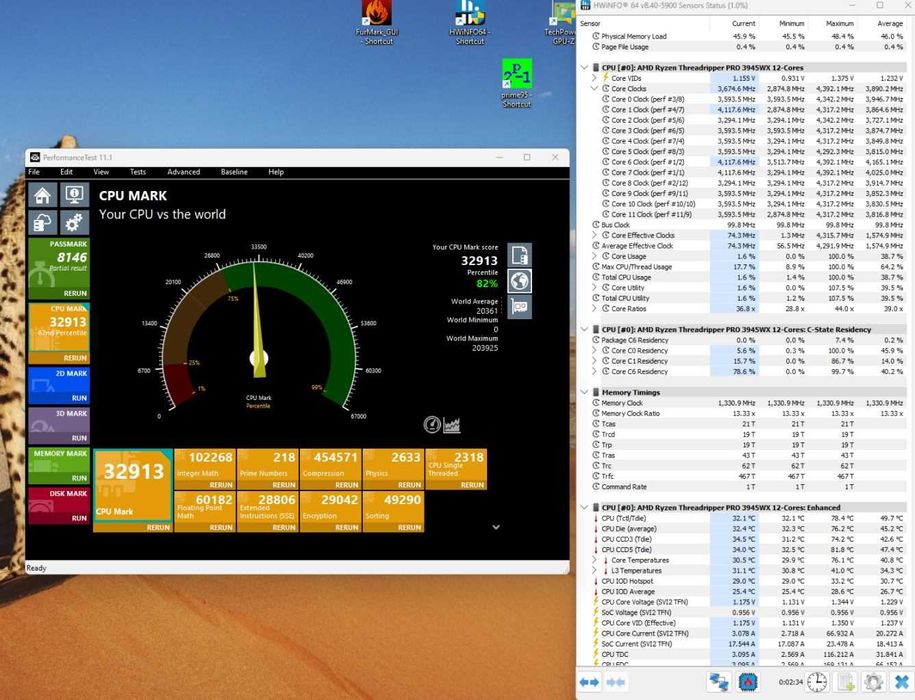Run the Memory Mark test
Image resolution: width=915 pixels, height=700 pixels.
[79, 478]
